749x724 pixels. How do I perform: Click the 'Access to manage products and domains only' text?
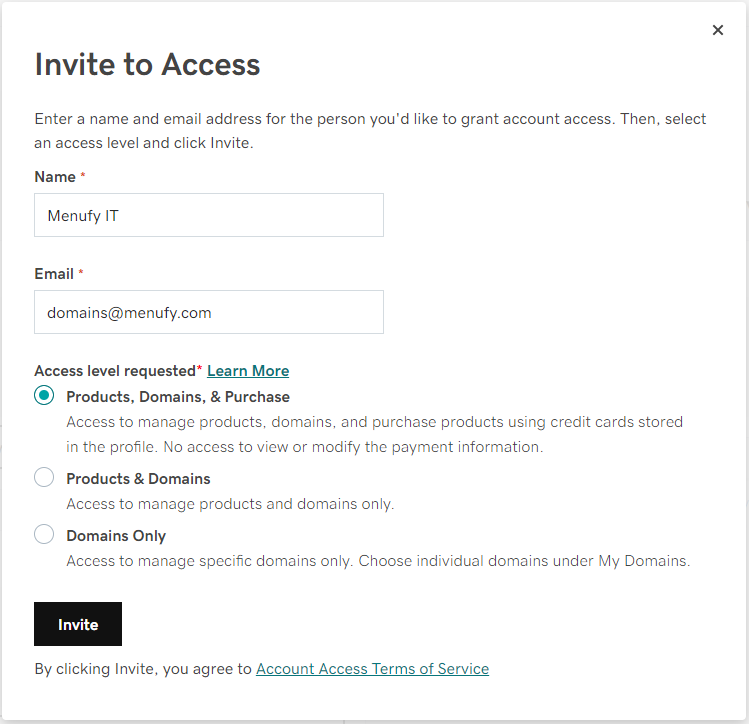click(x=230, y=504)
